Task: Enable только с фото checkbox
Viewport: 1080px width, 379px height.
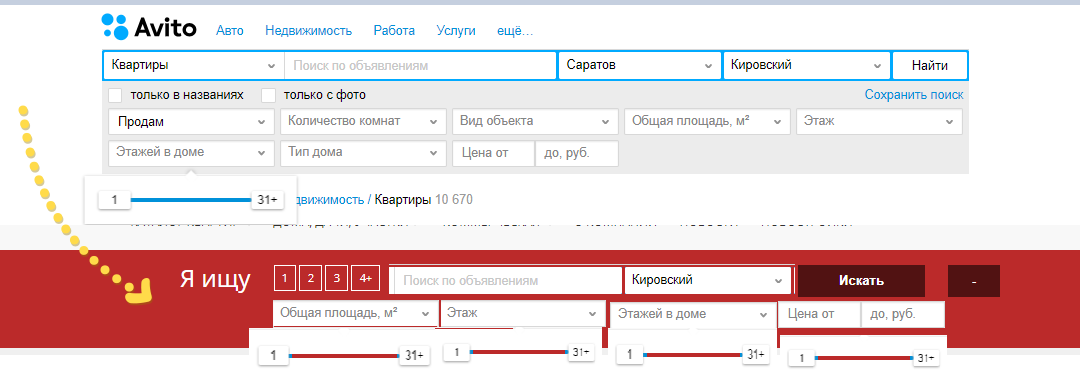Action: (x=269, y=95)
